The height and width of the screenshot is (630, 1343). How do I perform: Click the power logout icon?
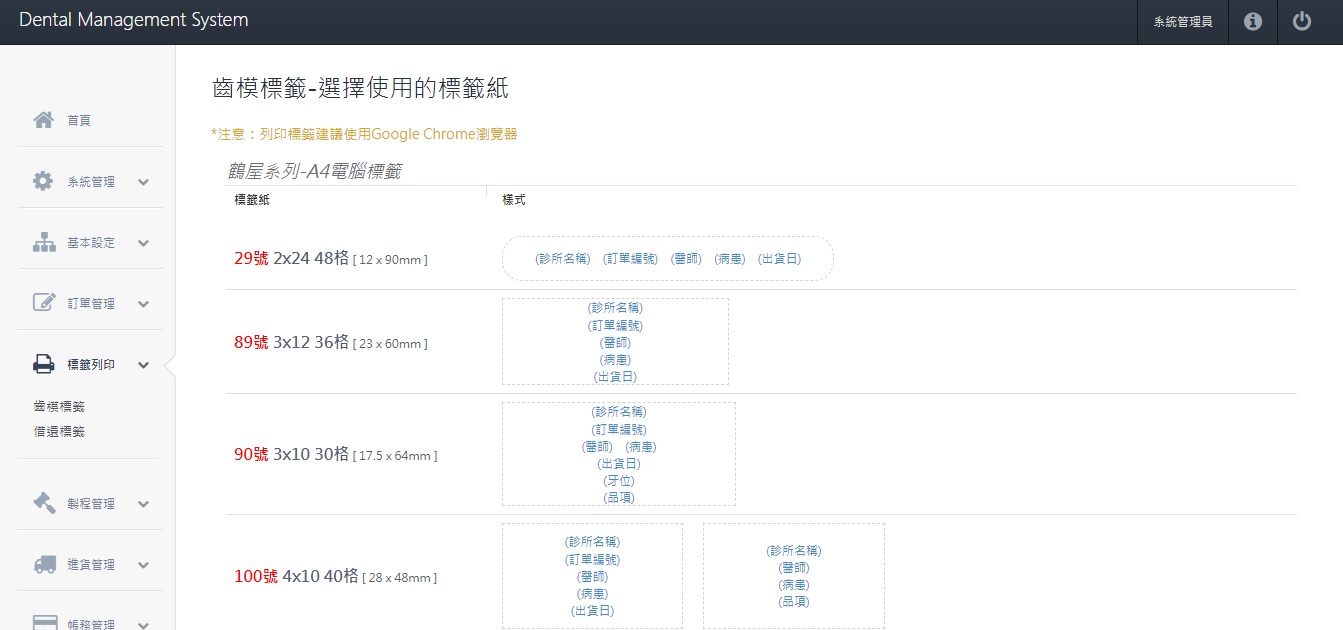[1302, 21]
